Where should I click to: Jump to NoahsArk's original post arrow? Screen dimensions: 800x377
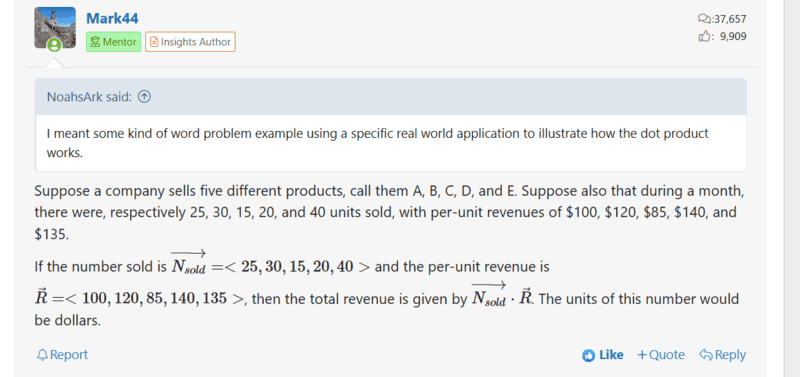tap(145, 96)
